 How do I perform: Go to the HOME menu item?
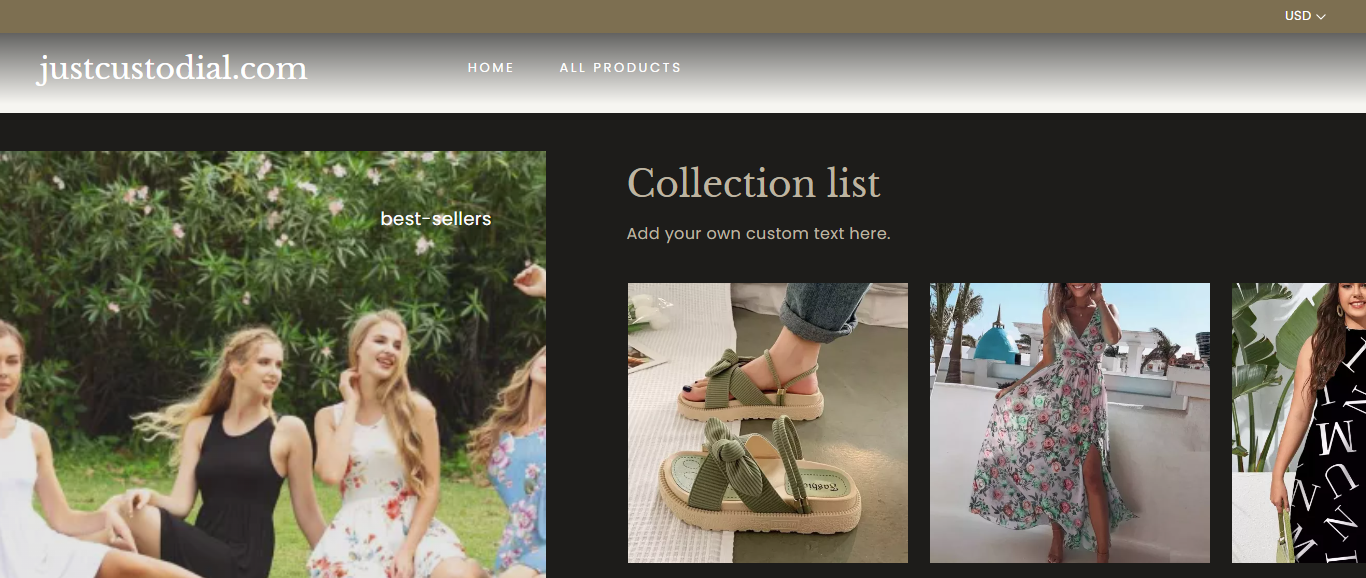[x=490, y=68]
